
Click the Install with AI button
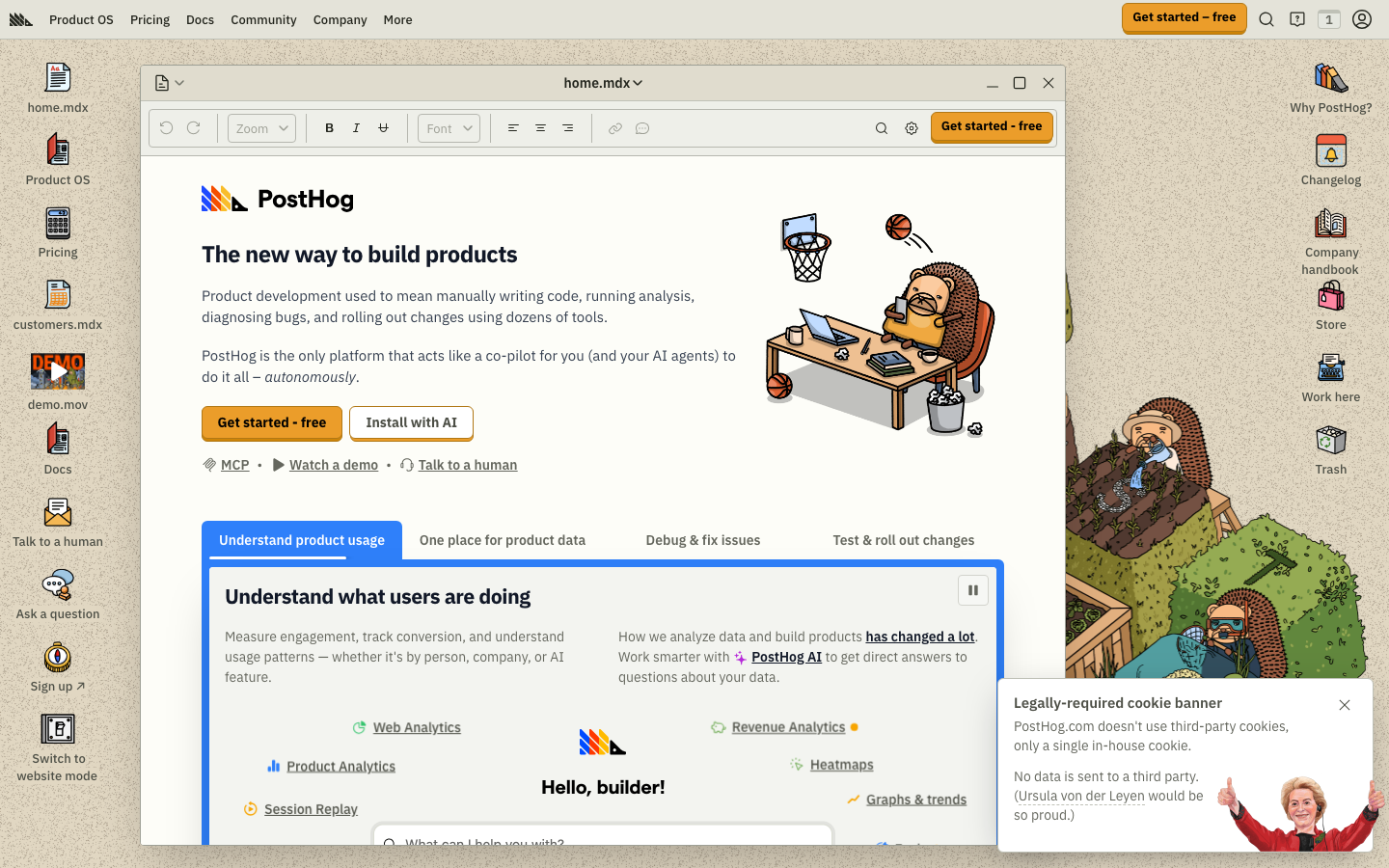point(411,422)
